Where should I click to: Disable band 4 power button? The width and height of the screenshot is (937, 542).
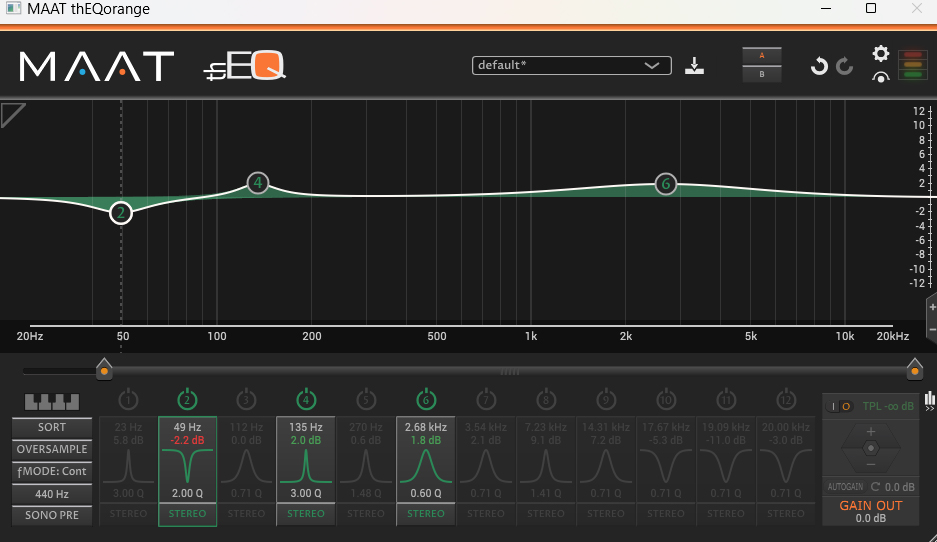pos(306,399)
